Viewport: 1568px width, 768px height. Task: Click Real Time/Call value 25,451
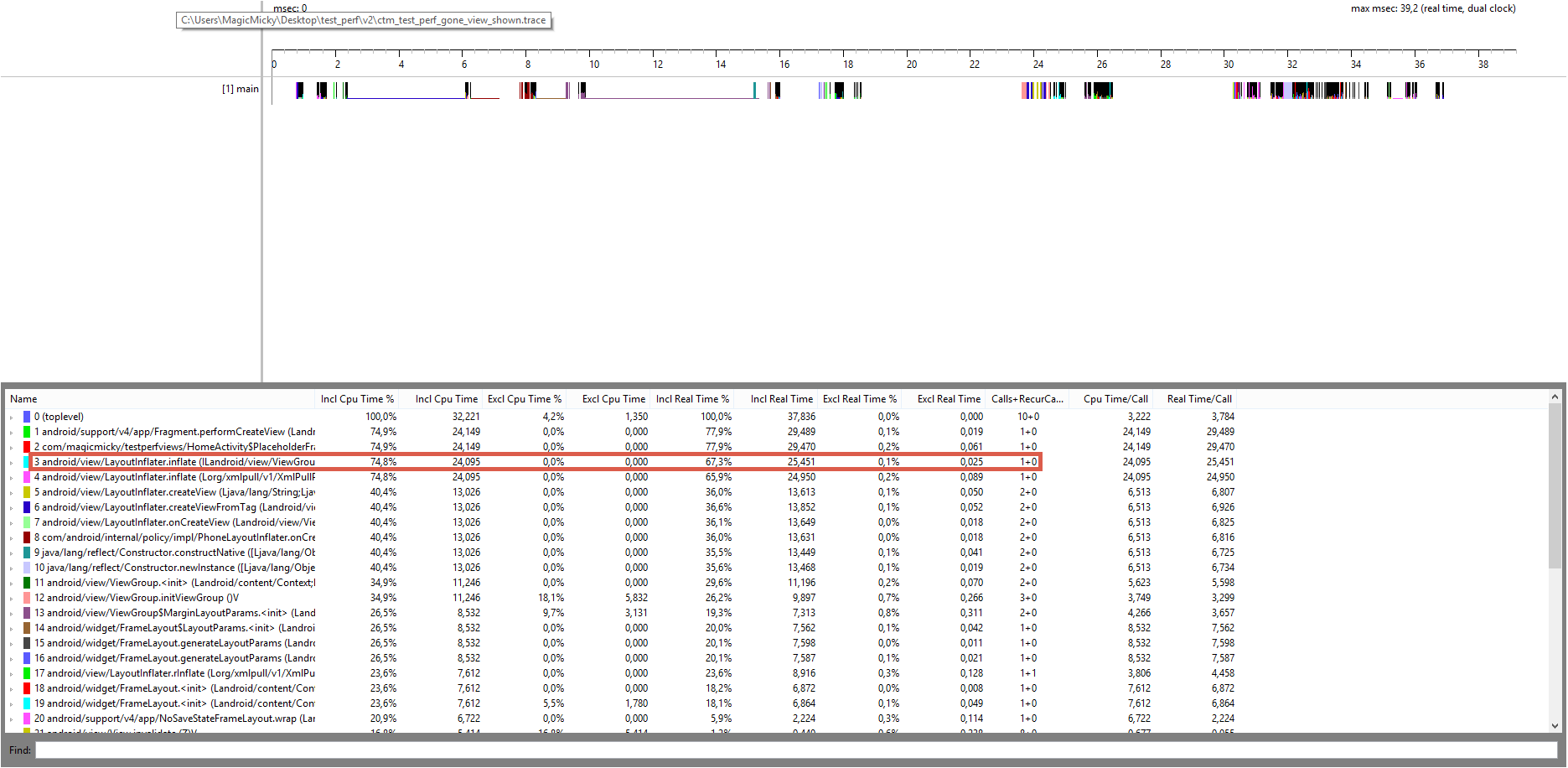[1220, 462]
